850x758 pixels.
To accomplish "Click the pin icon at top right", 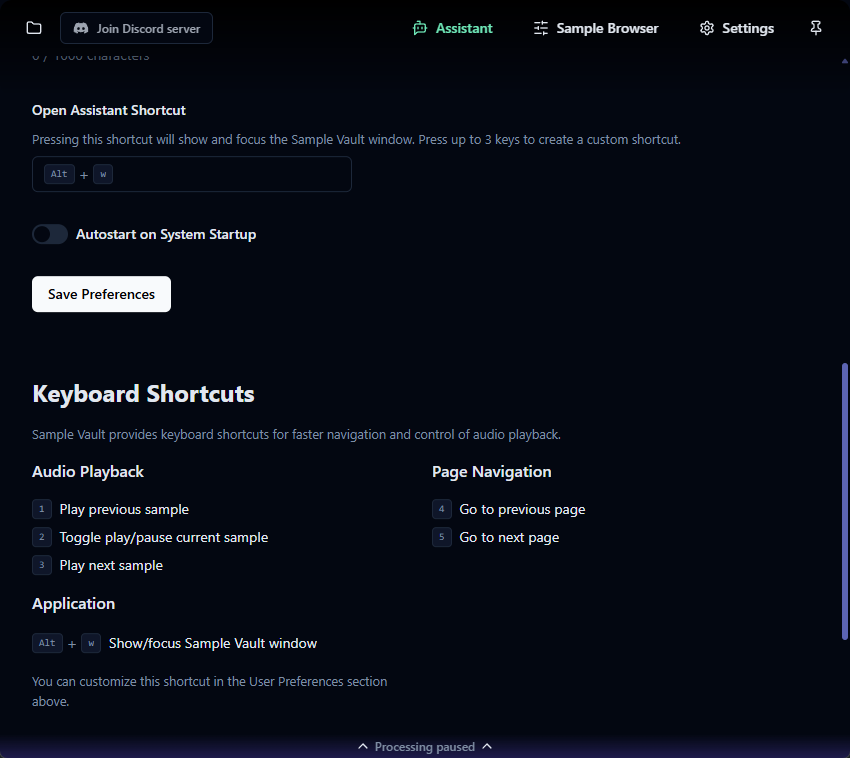I will click(816, 28).
